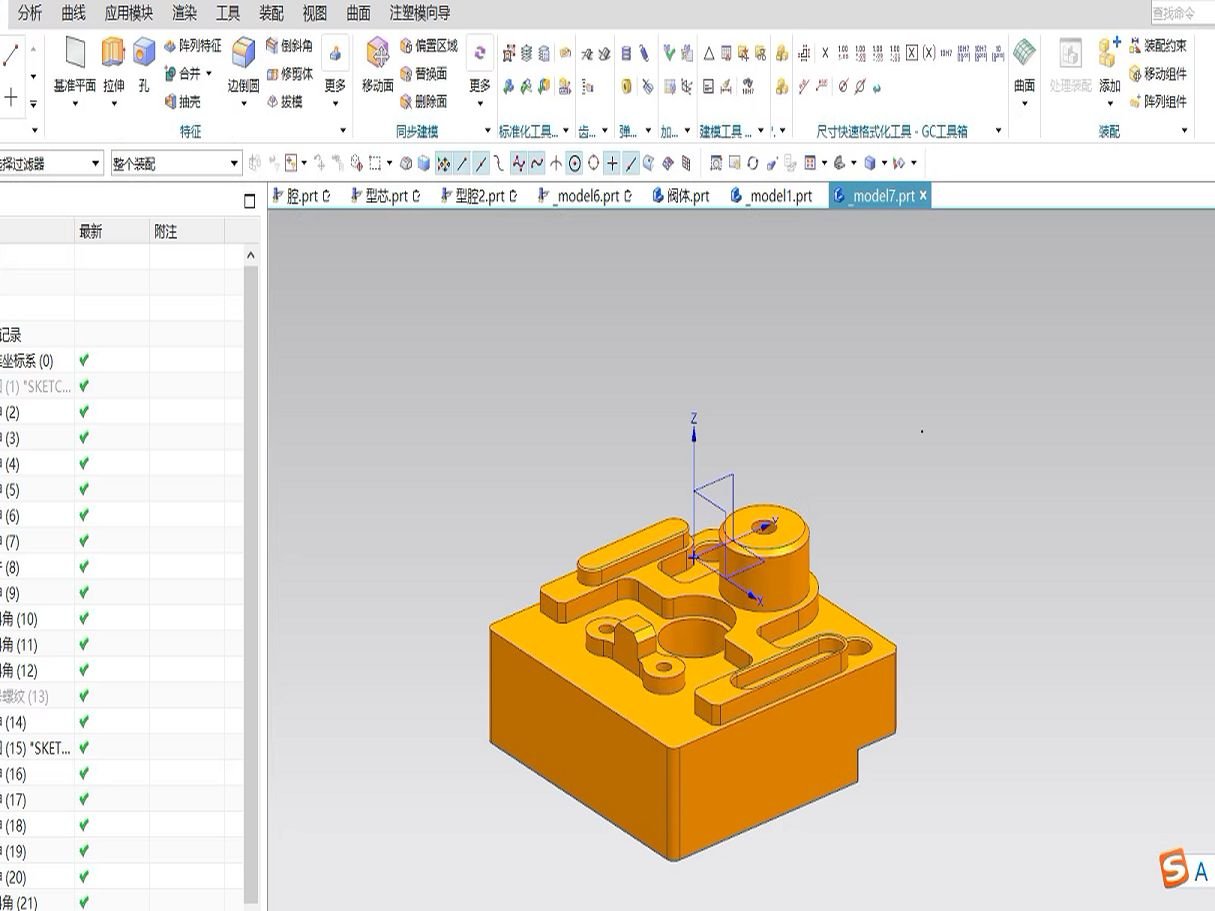Click the 抽壳 shell command
Image resolution: width=1215 pixels, height=911 pixels.
182,102
